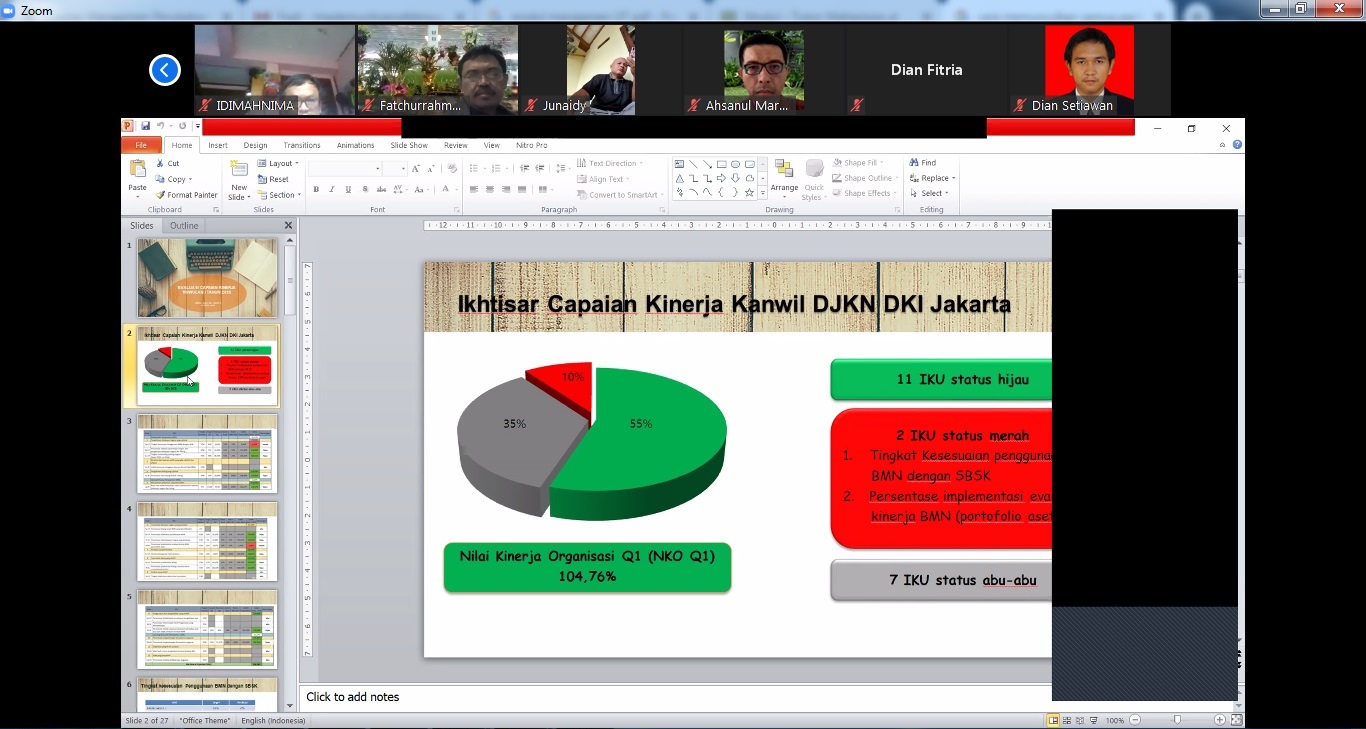Toggle Italic text formatting
This screenshot has width=1366, height=729.
click(x=332, y=189)
